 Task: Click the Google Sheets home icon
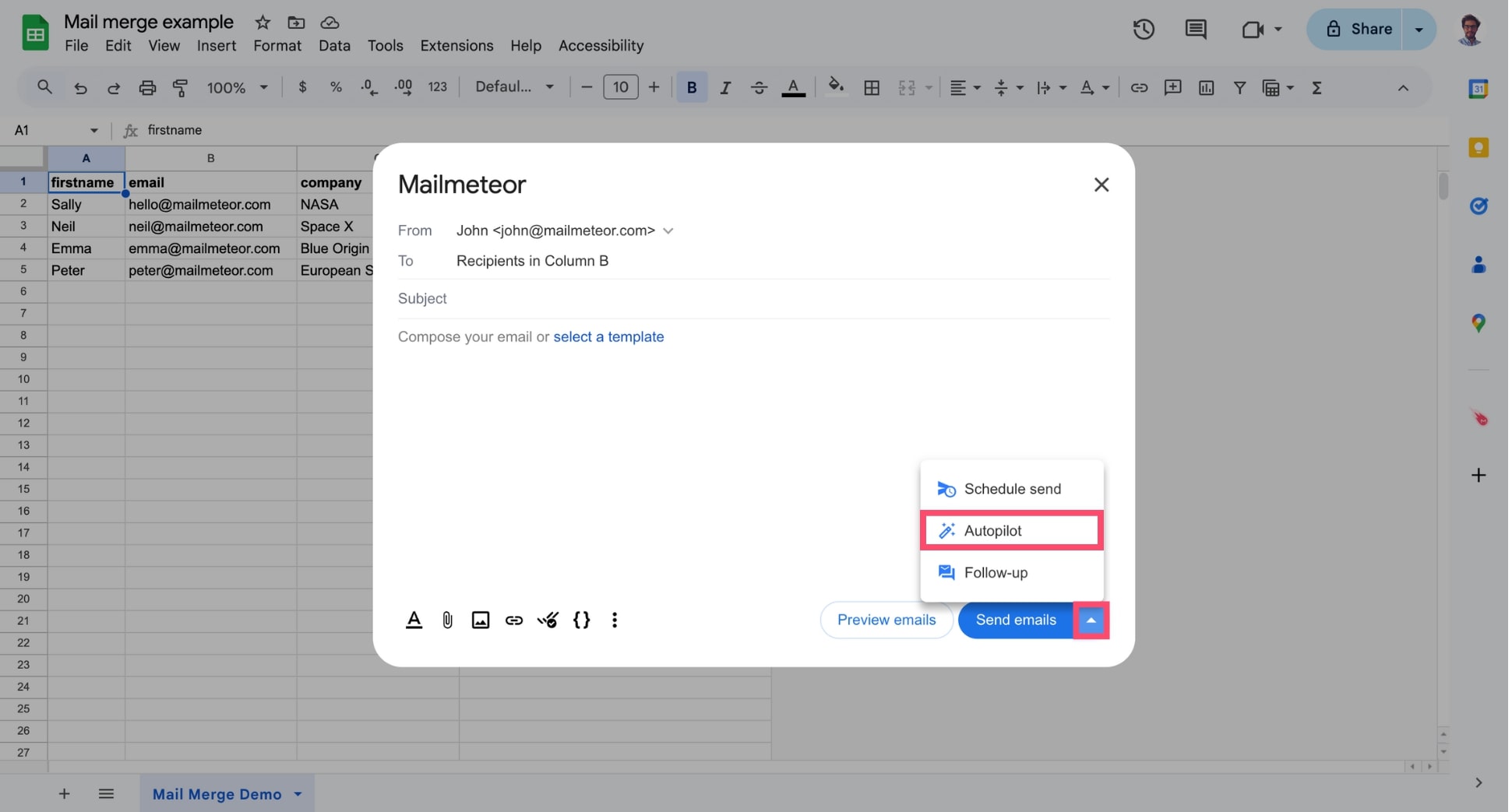(x=35, y=33)
